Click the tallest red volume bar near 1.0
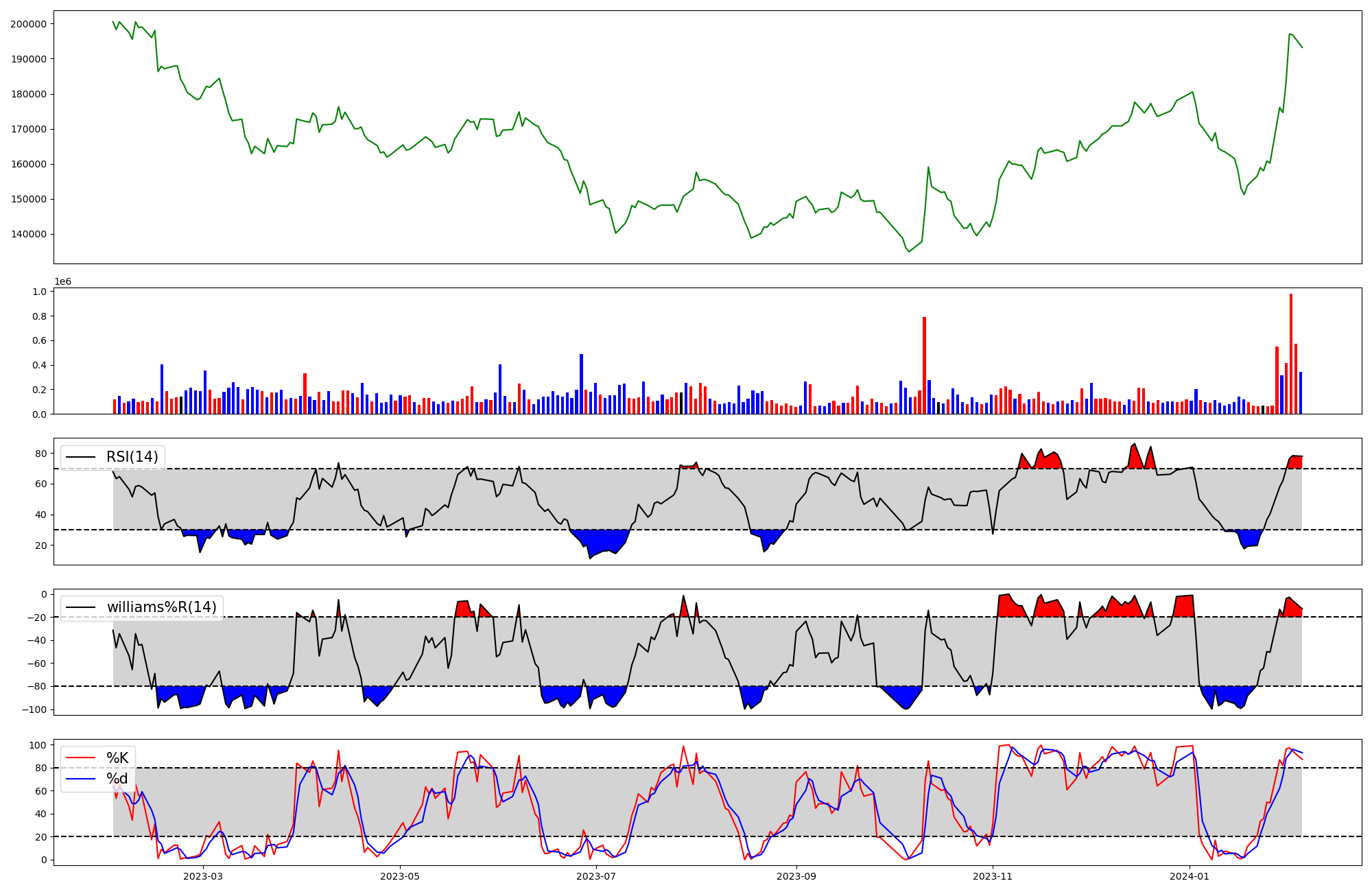This screenshot has height=892, width=1372. pos(1291,354)
